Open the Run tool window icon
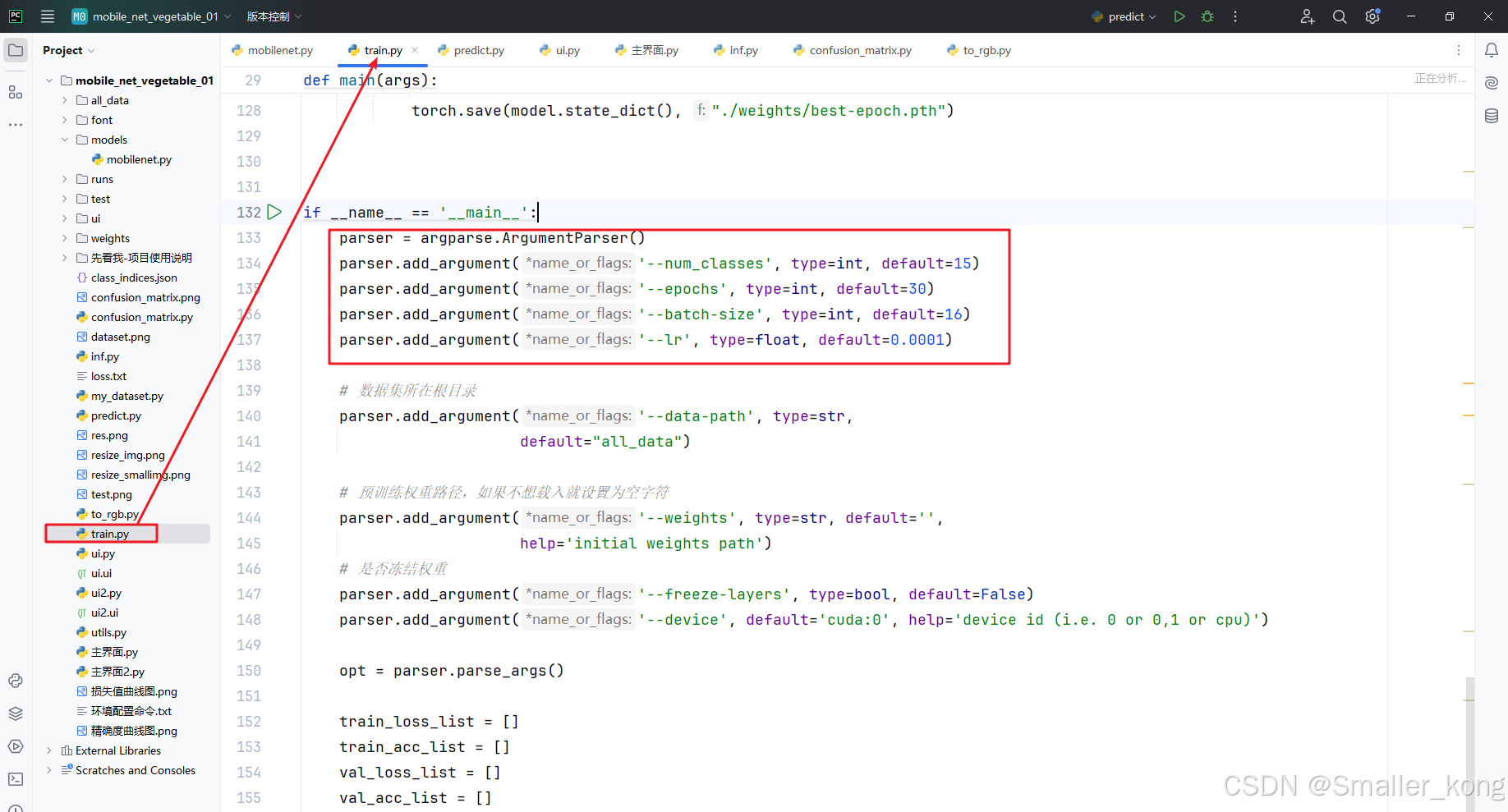This screenshot has width=1508, height=812. point(16,746)
